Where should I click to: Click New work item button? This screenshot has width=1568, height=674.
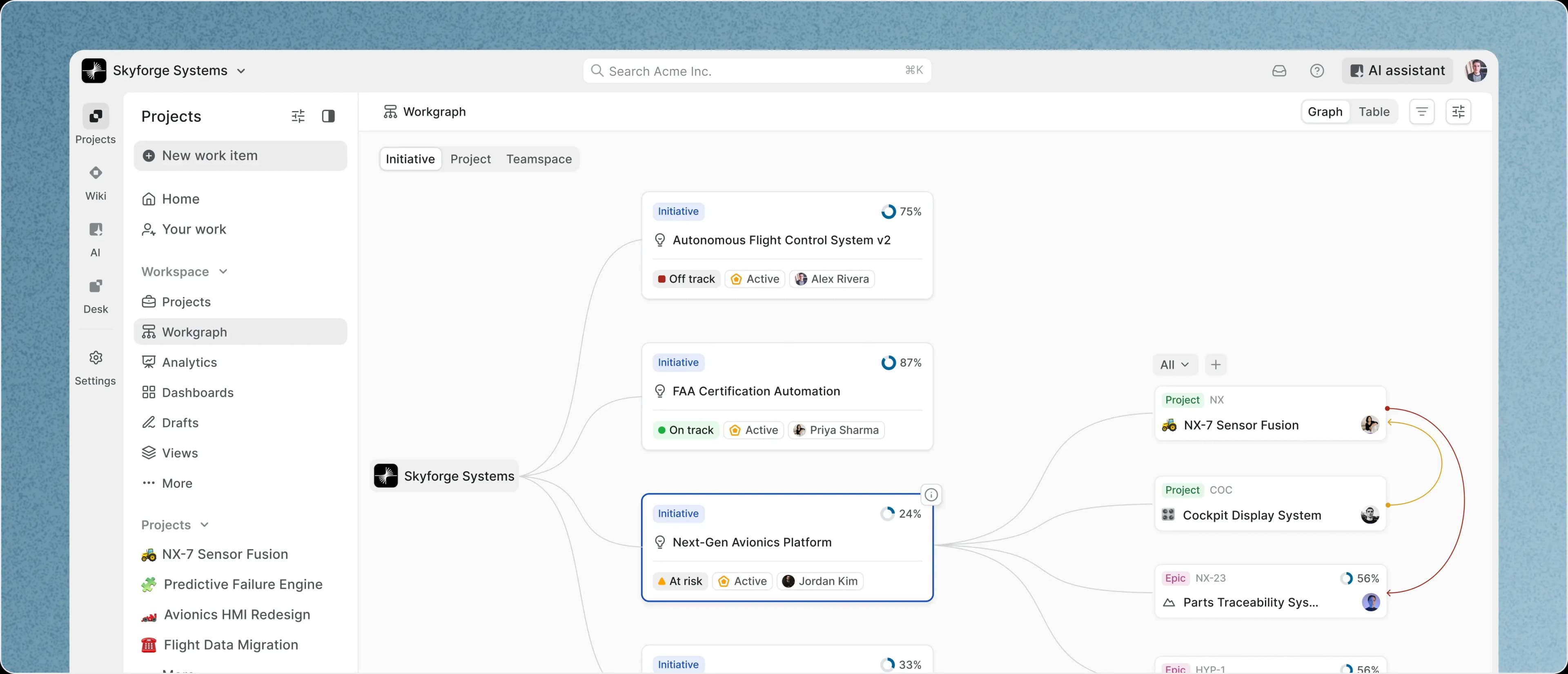[241, 156]
